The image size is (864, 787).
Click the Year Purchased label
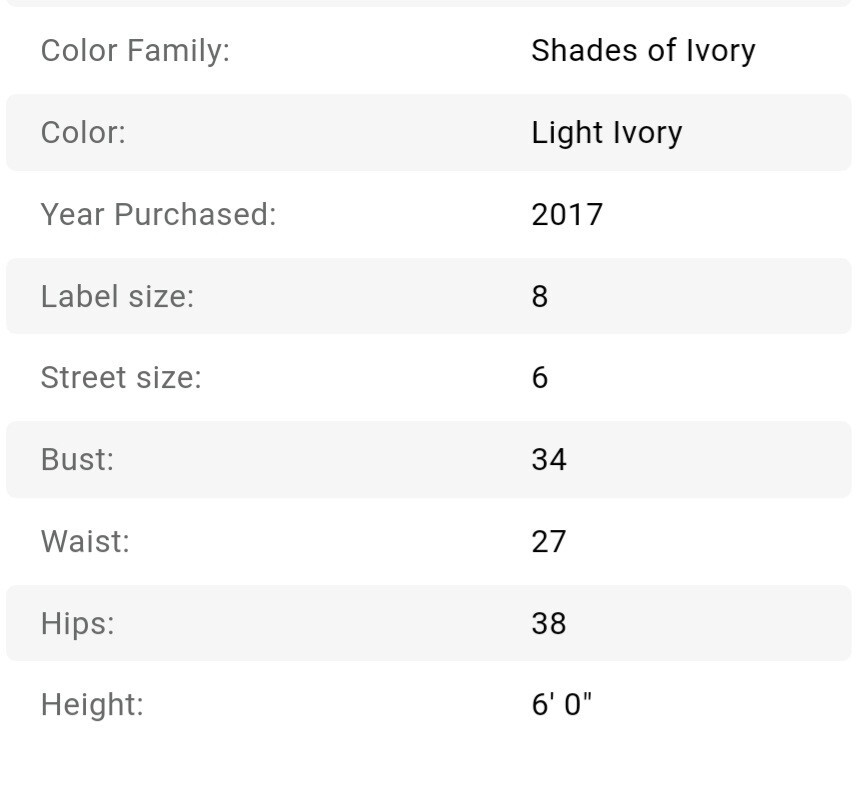point(158,214)
